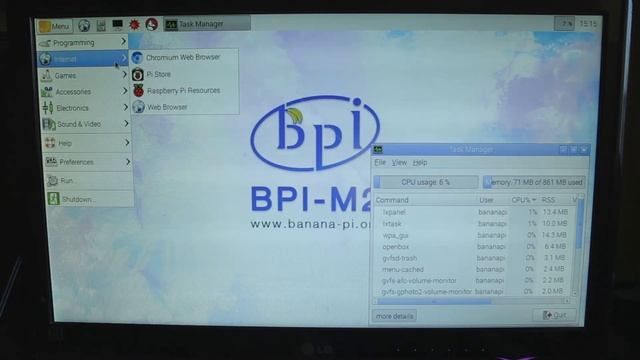Open the Menu button in the panel
The image size is (640, 360).
click(x=55, y=26)
